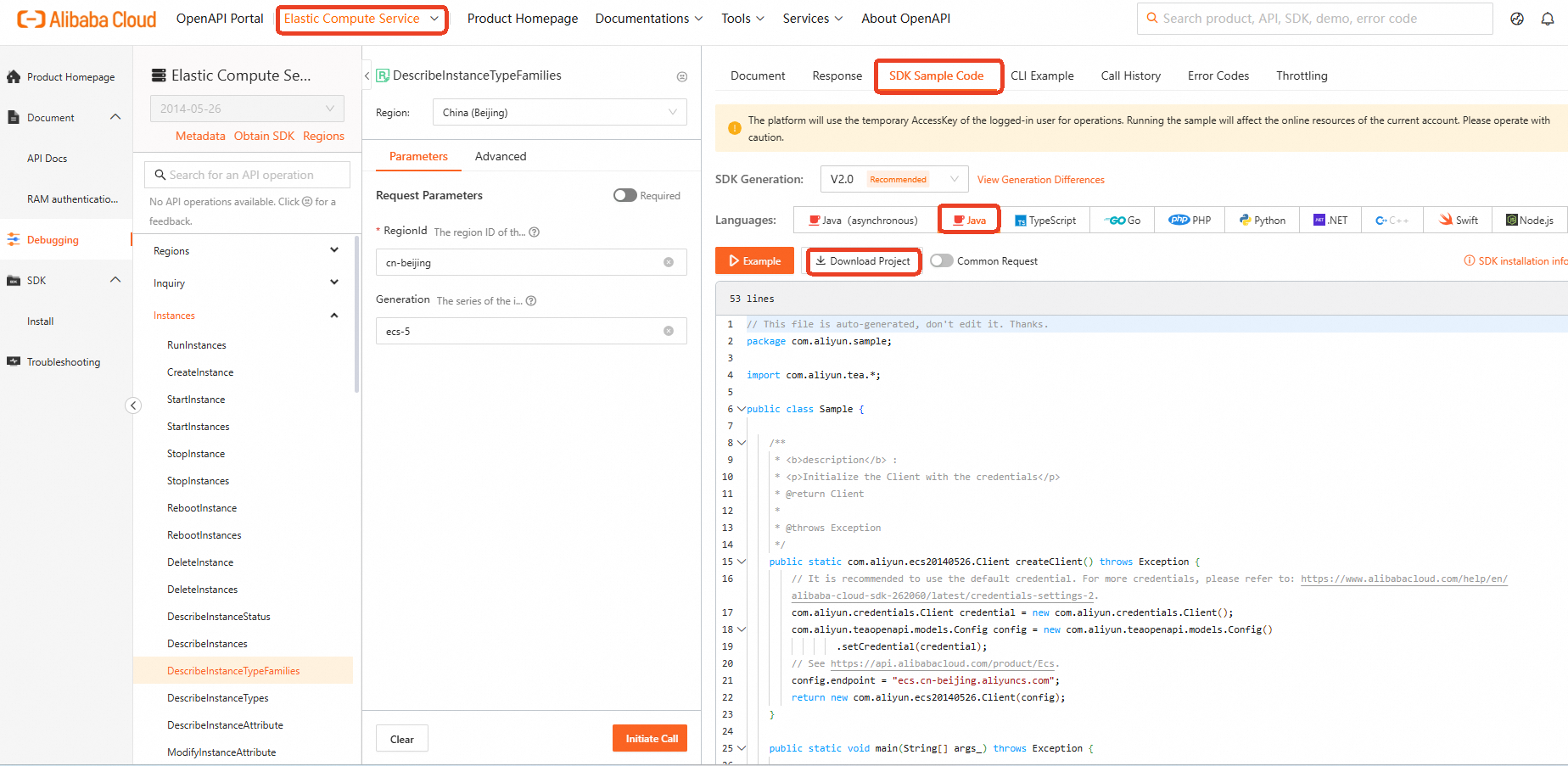Select the RunInstances API operation

click(197, 345)
